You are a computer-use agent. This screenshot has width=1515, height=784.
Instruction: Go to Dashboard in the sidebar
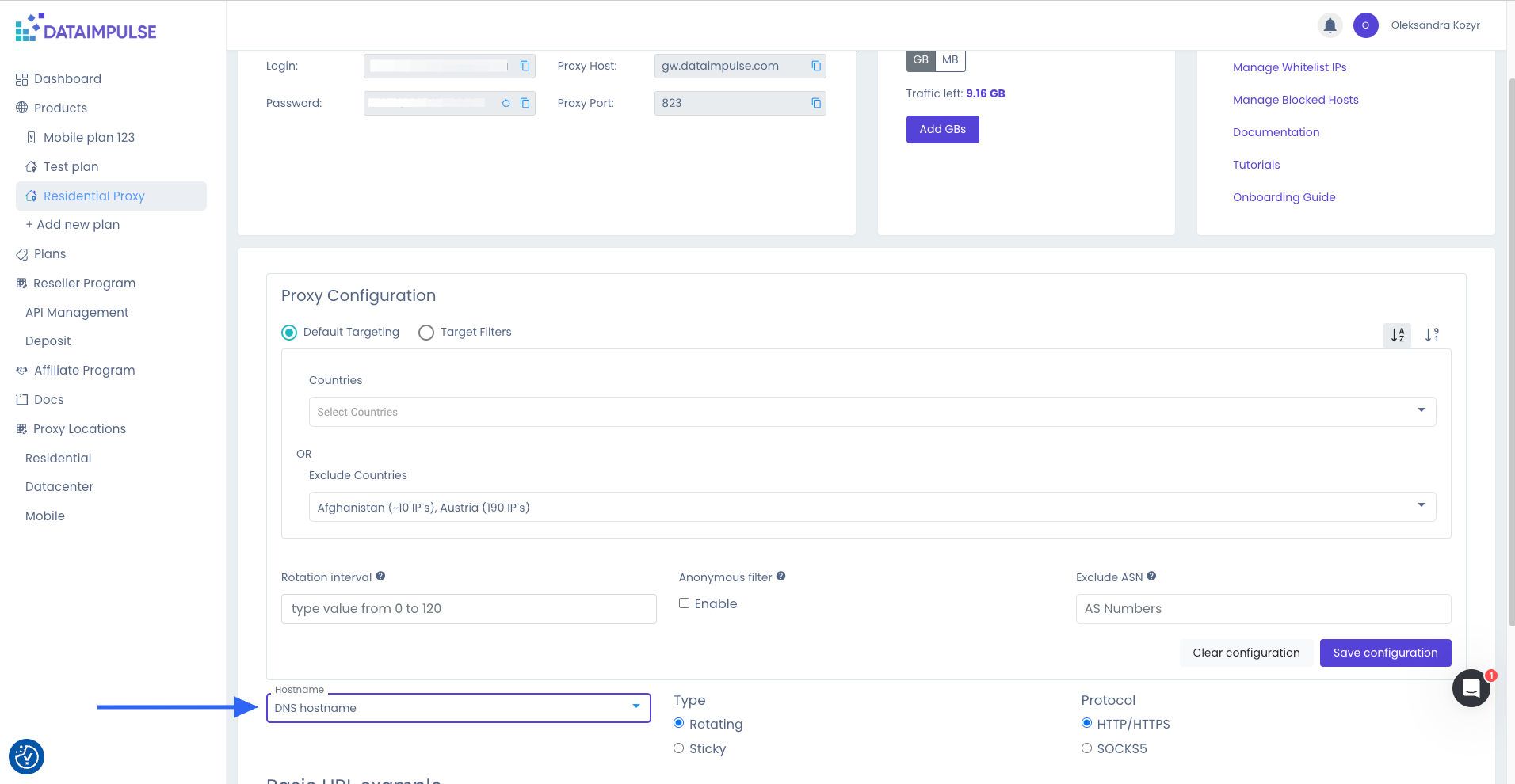tap(67, 79)
